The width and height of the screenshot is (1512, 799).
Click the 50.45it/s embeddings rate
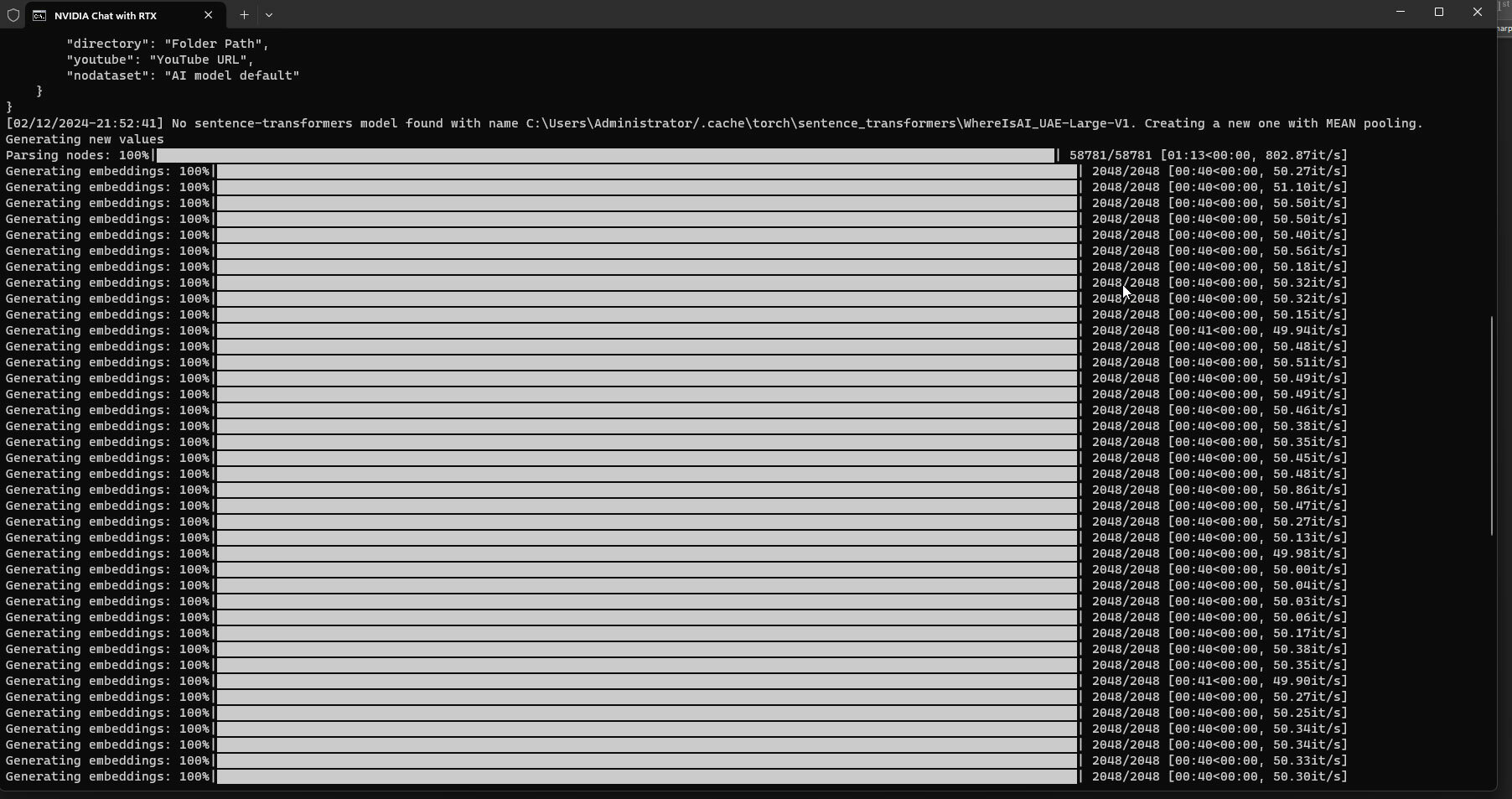[1307, 458]
